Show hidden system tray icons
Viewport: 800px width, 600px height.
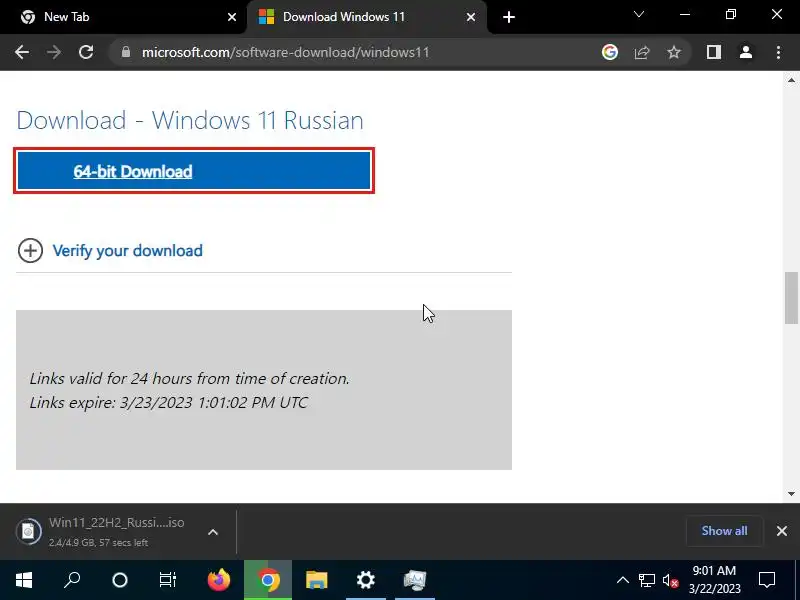click(x=622, y=580)
